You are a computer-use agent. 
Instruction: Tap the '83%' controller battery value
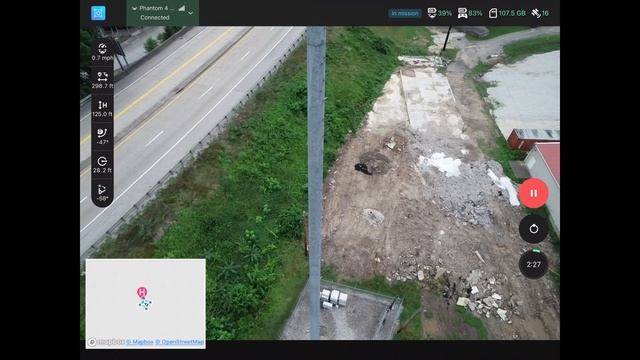[476, 13]
